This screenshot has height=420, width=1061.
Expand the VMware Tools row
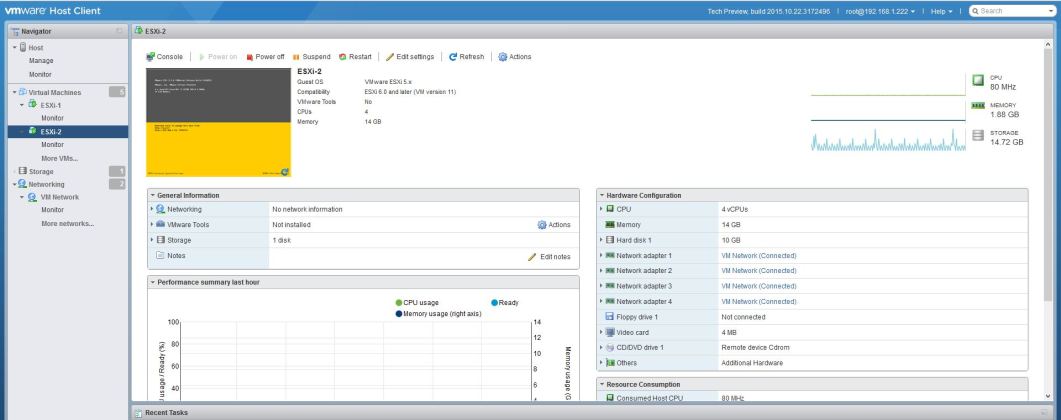152,225
